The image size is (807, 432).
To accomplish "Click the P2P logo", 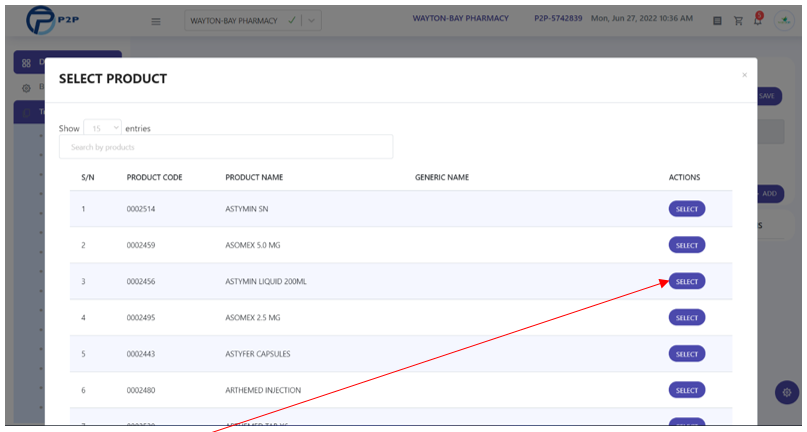I will pyautogui.click(x=52, y=20).
